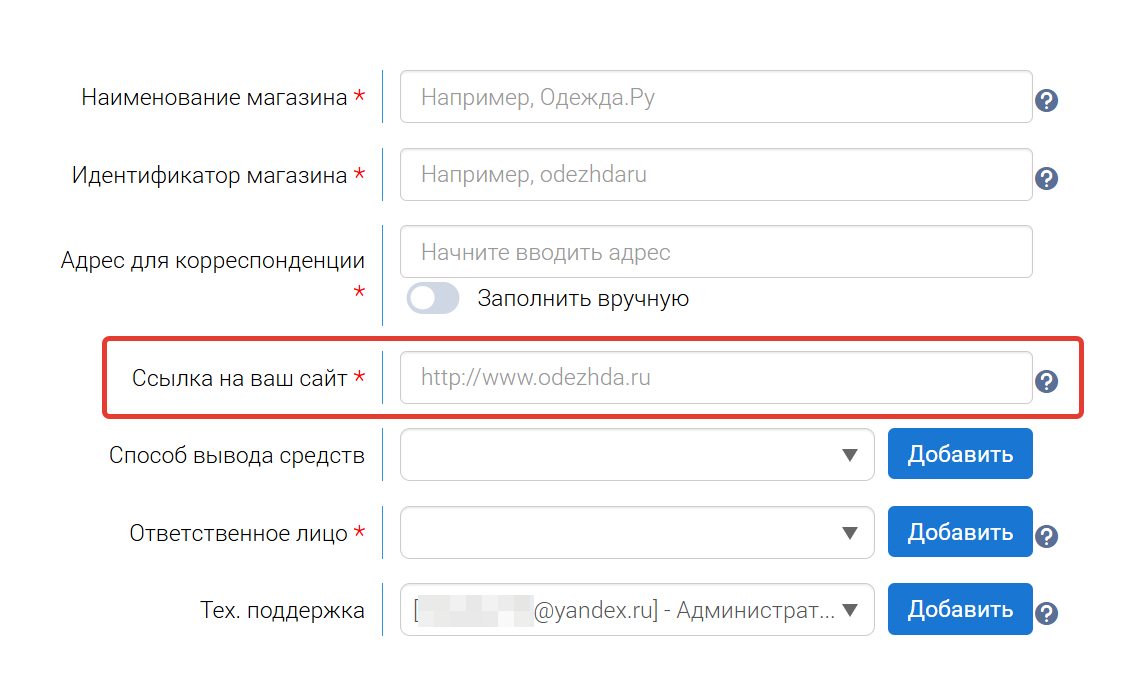Image resolution: width=1130 pixels, height=684 pixels.
Task: Click the Ссылка на ваш сайт label
Action: pyautogui.click(x=239, y=378)
